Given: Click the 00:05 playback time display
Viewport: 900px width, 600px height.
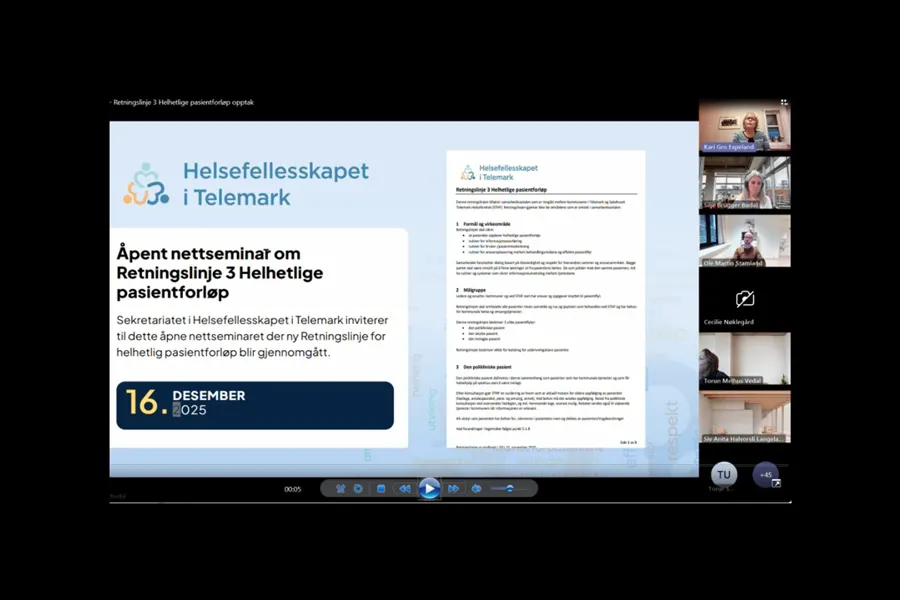Looking at the screenshot, I should 293,489.
